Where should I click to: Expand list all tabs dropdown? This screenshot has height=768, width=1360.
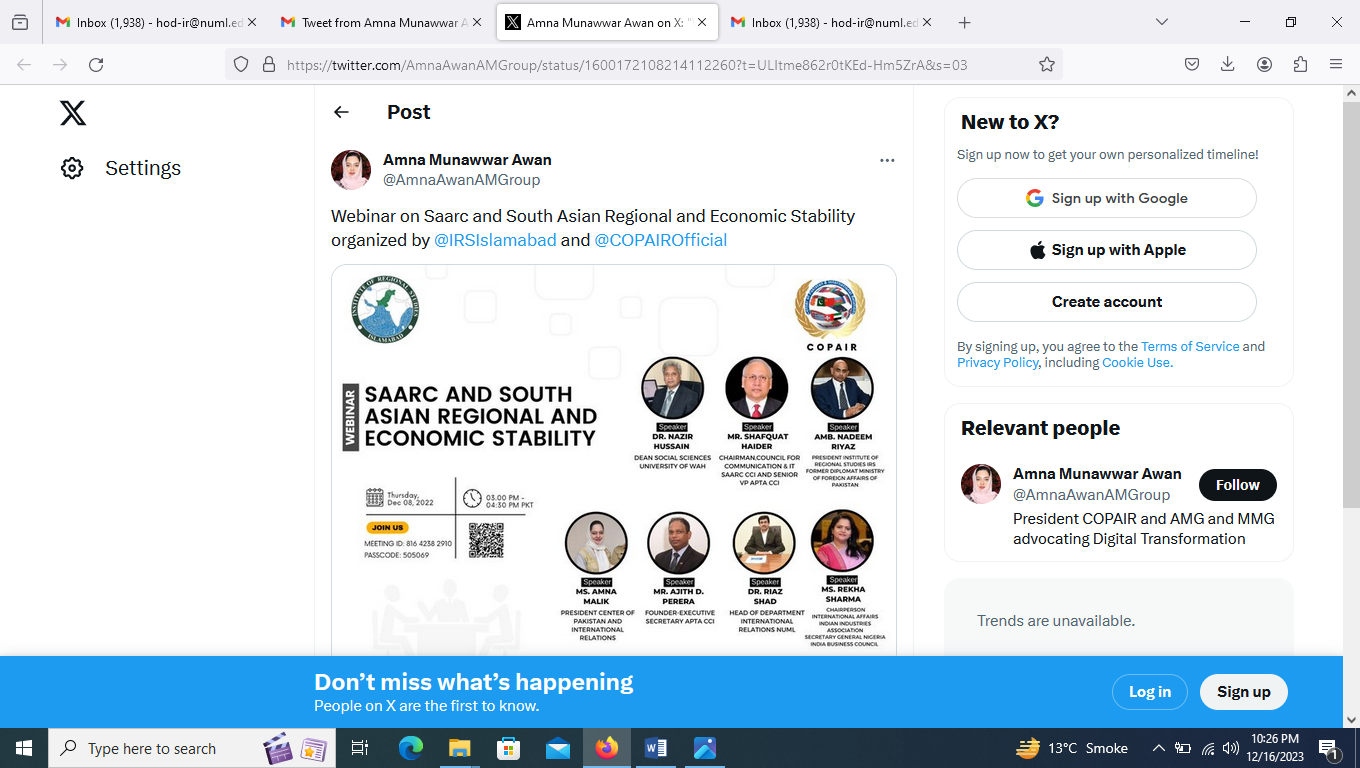pos(1161,22)
